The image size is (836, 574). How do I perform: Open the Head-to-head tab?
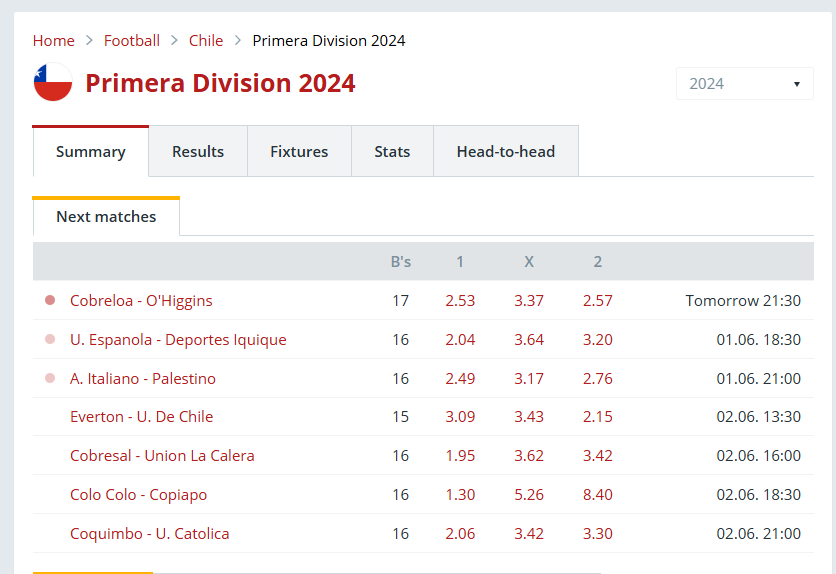506,151
